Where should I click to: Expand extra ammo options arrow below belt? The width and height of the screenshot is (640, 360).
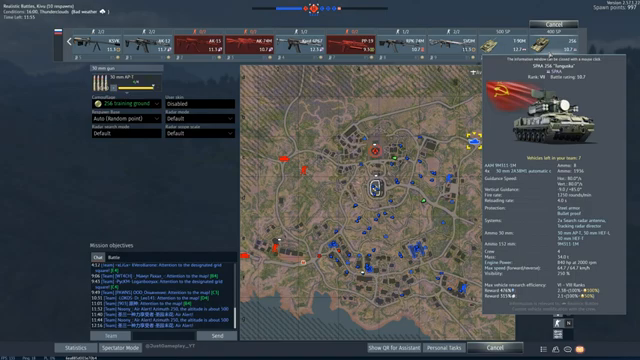[127, 93]
